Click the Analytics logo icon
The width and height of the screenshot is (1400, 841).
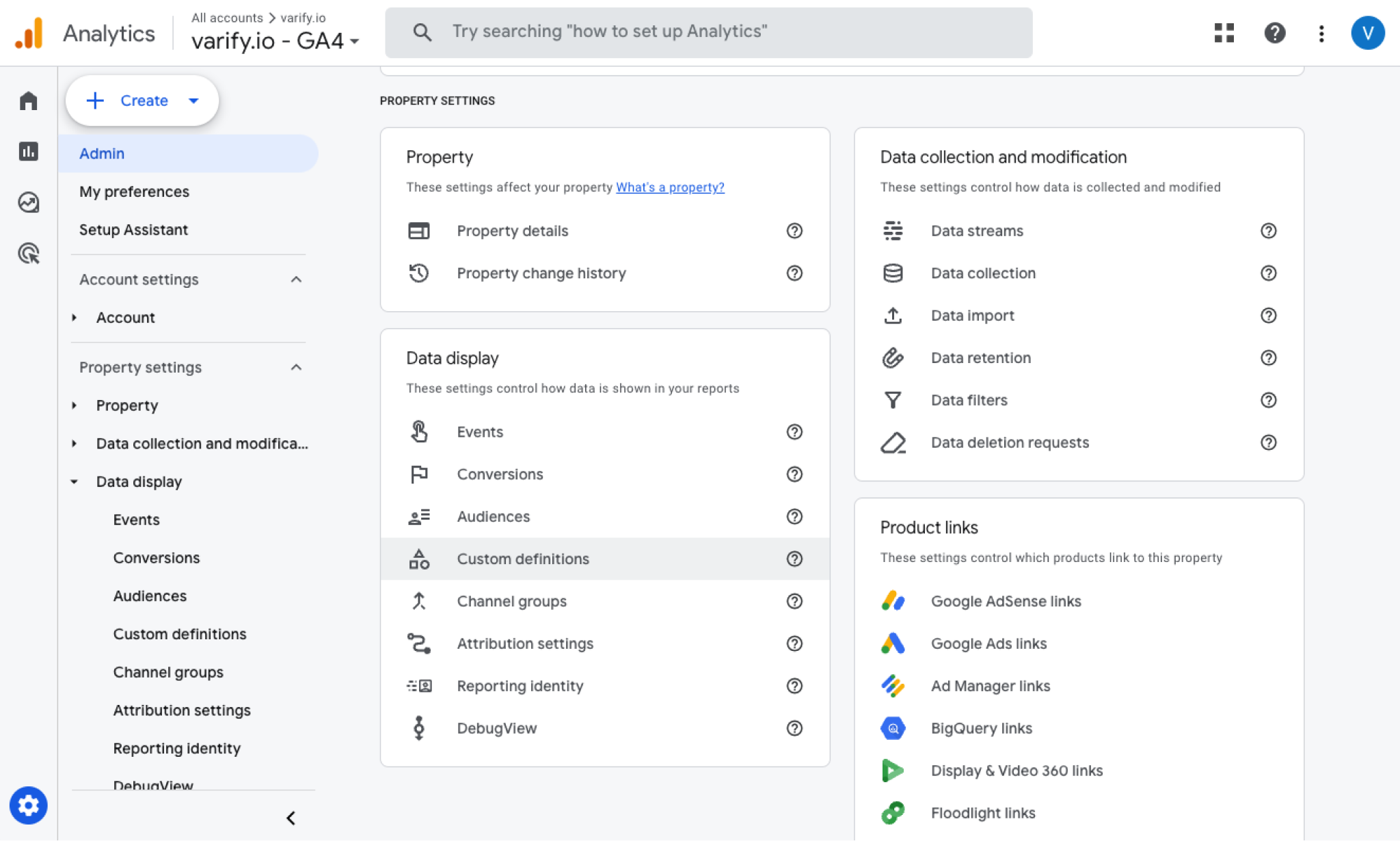(x=29, y=33)
